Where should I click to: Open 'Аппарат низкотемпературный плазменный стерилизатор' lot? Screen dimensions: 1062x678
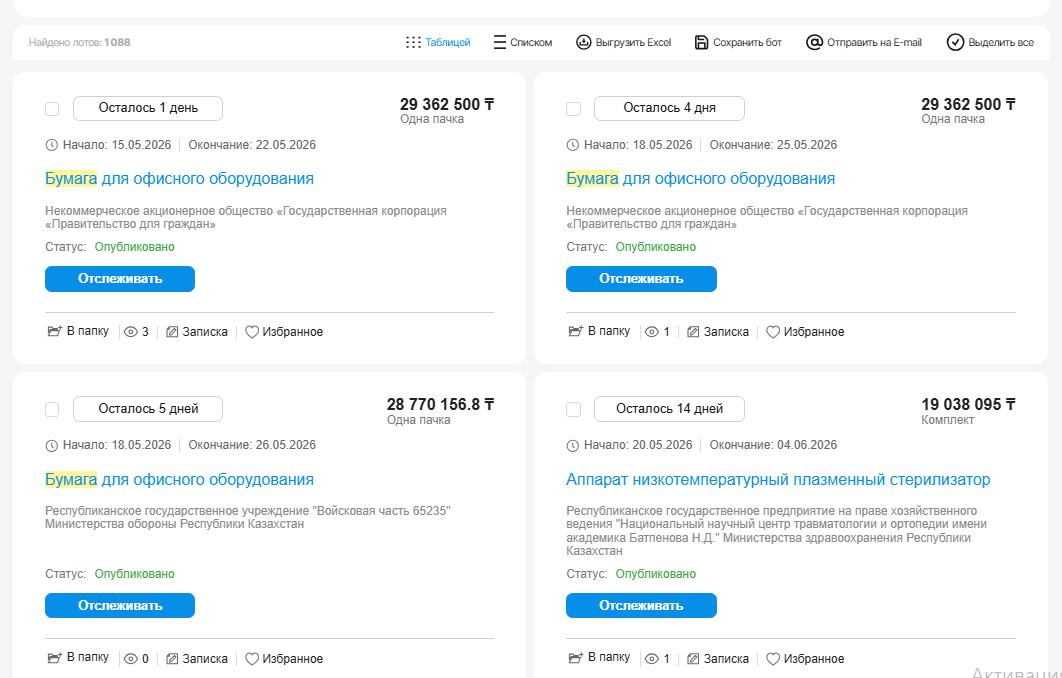tap(778, 480)
